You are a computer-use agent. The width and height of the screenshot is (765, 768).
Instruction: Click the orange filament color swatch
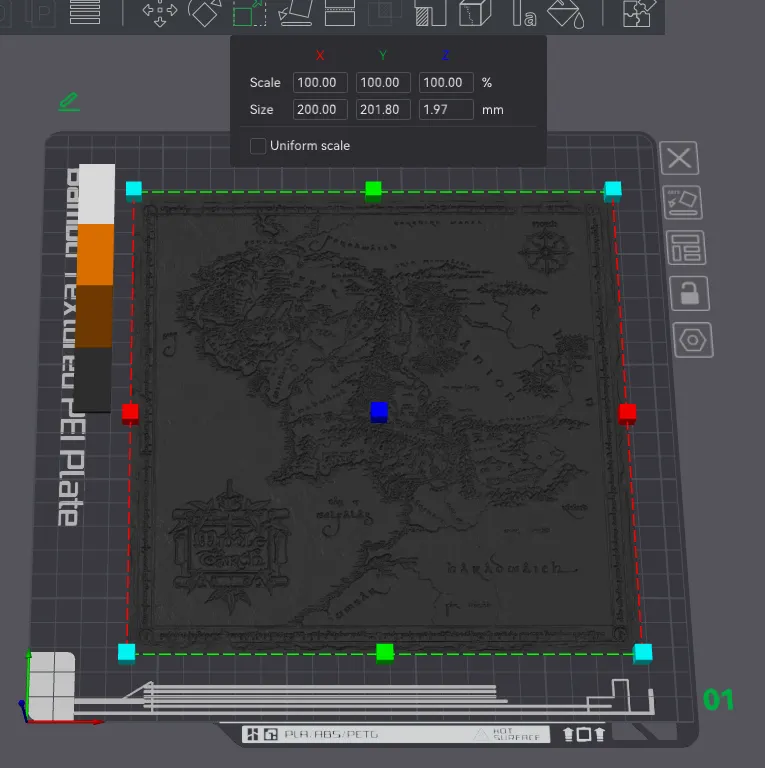[96, 255]
